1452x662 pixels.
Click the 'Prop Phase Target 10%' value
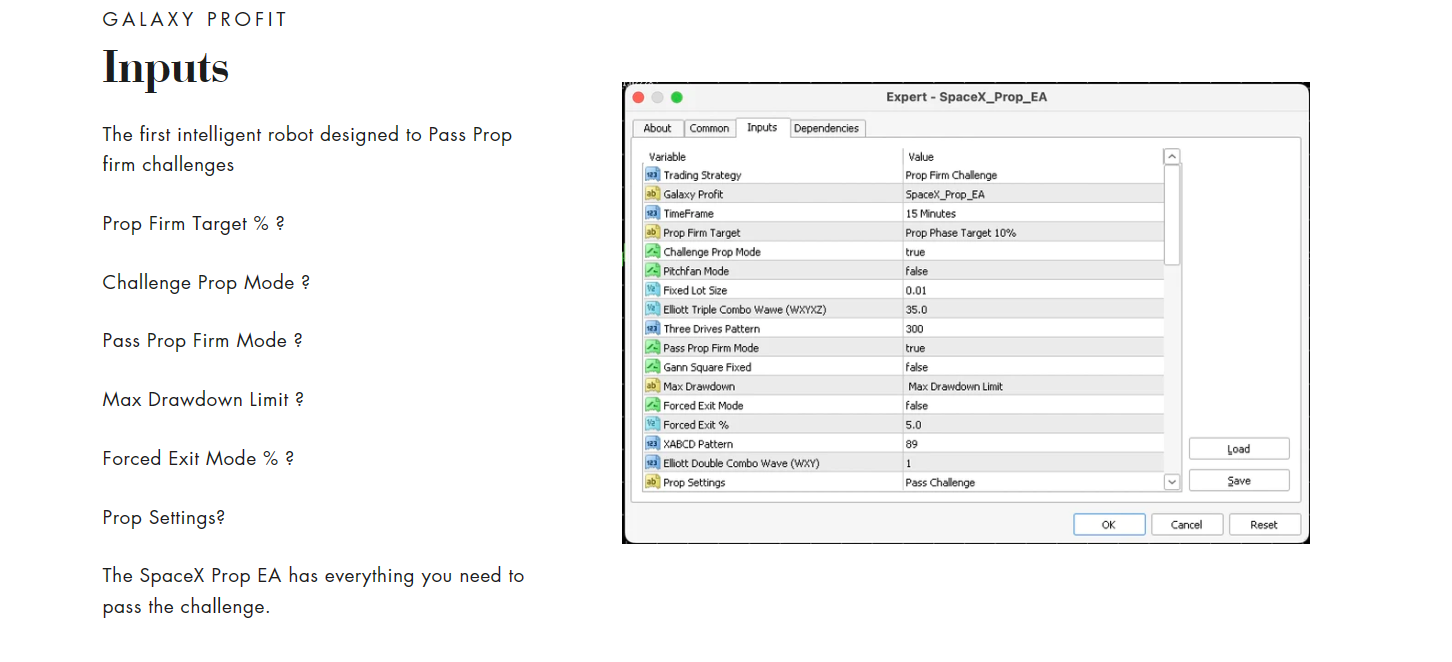[x=961, y=232]
